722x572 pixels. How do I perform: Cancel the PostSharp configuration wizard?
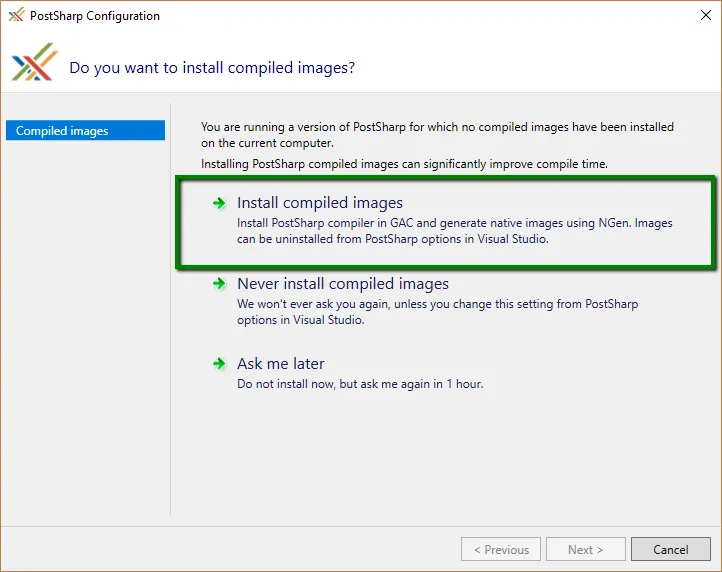671,549
